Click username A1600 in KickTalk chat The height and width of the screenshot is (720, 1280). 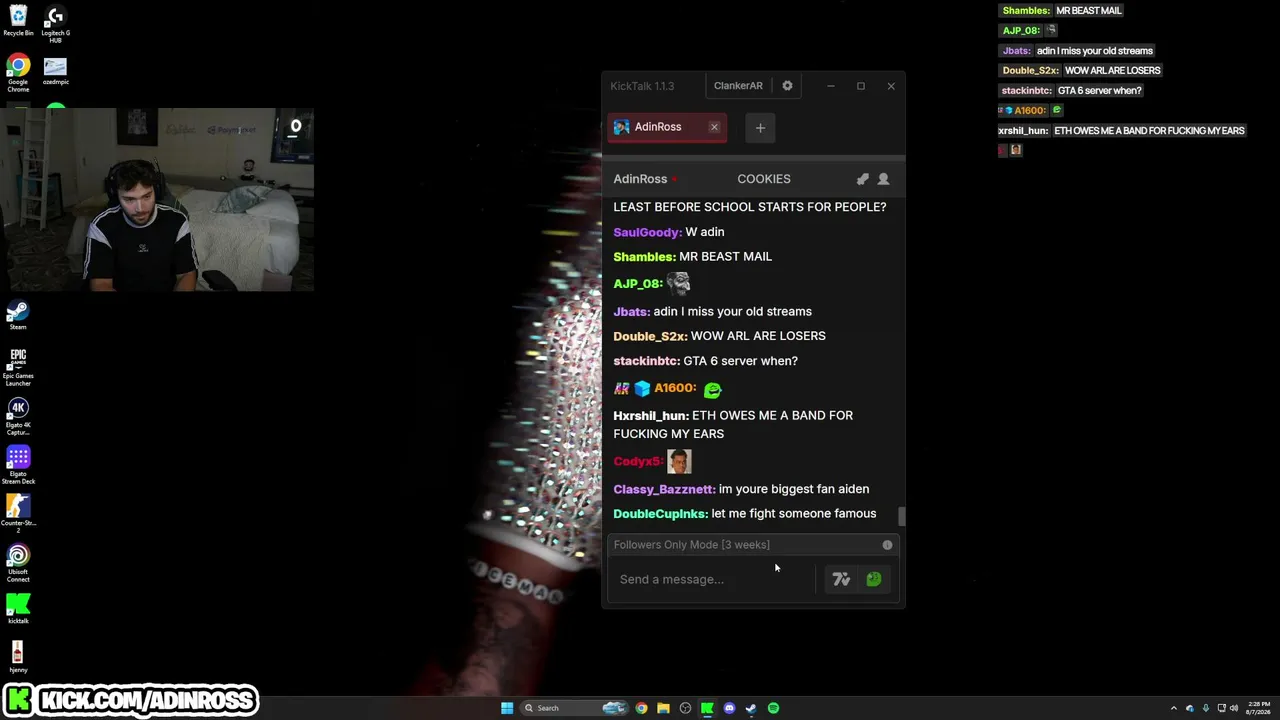(675, 389)
